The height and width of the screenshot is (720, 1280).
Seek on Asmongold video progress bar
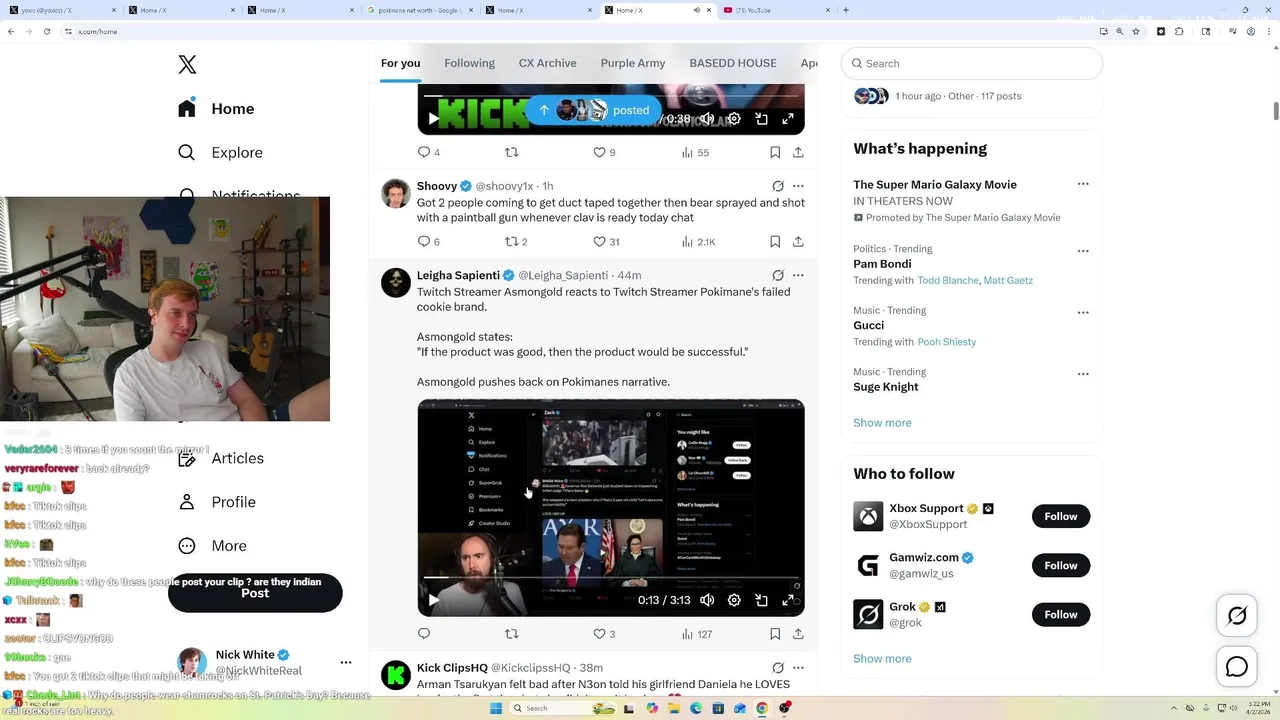[x=610, y=578]
